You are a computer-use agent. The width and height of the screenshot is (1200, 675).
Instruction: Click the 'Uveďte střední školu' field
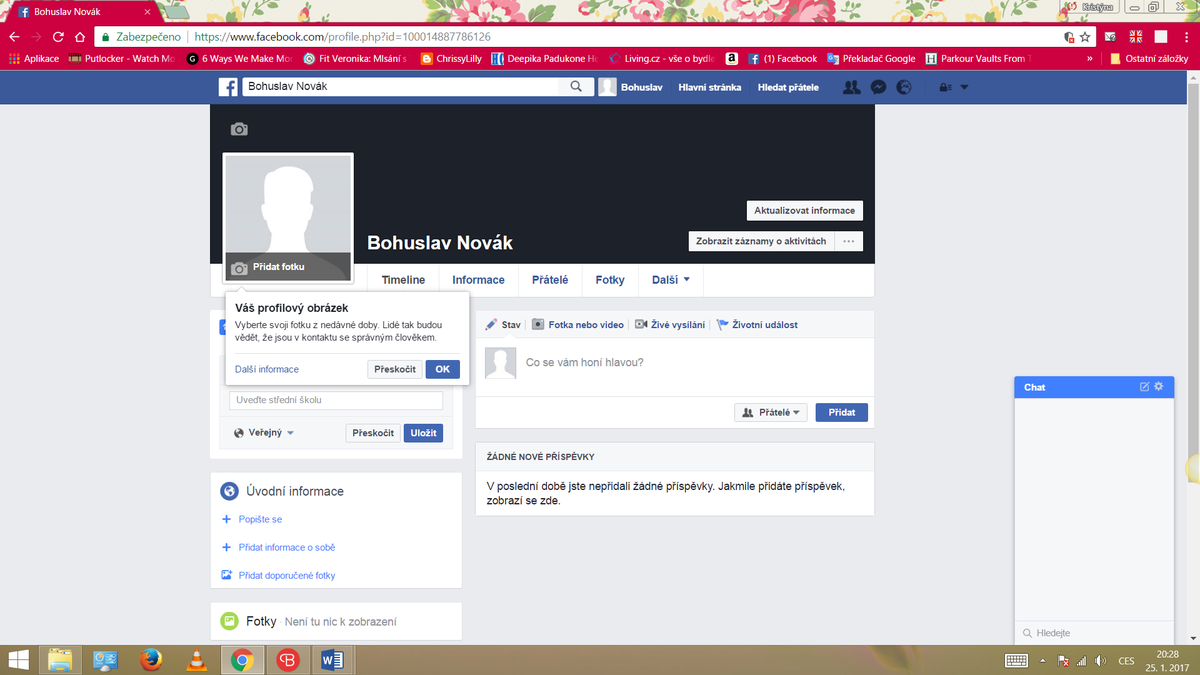pyautogui.click(x=336, y=400)
